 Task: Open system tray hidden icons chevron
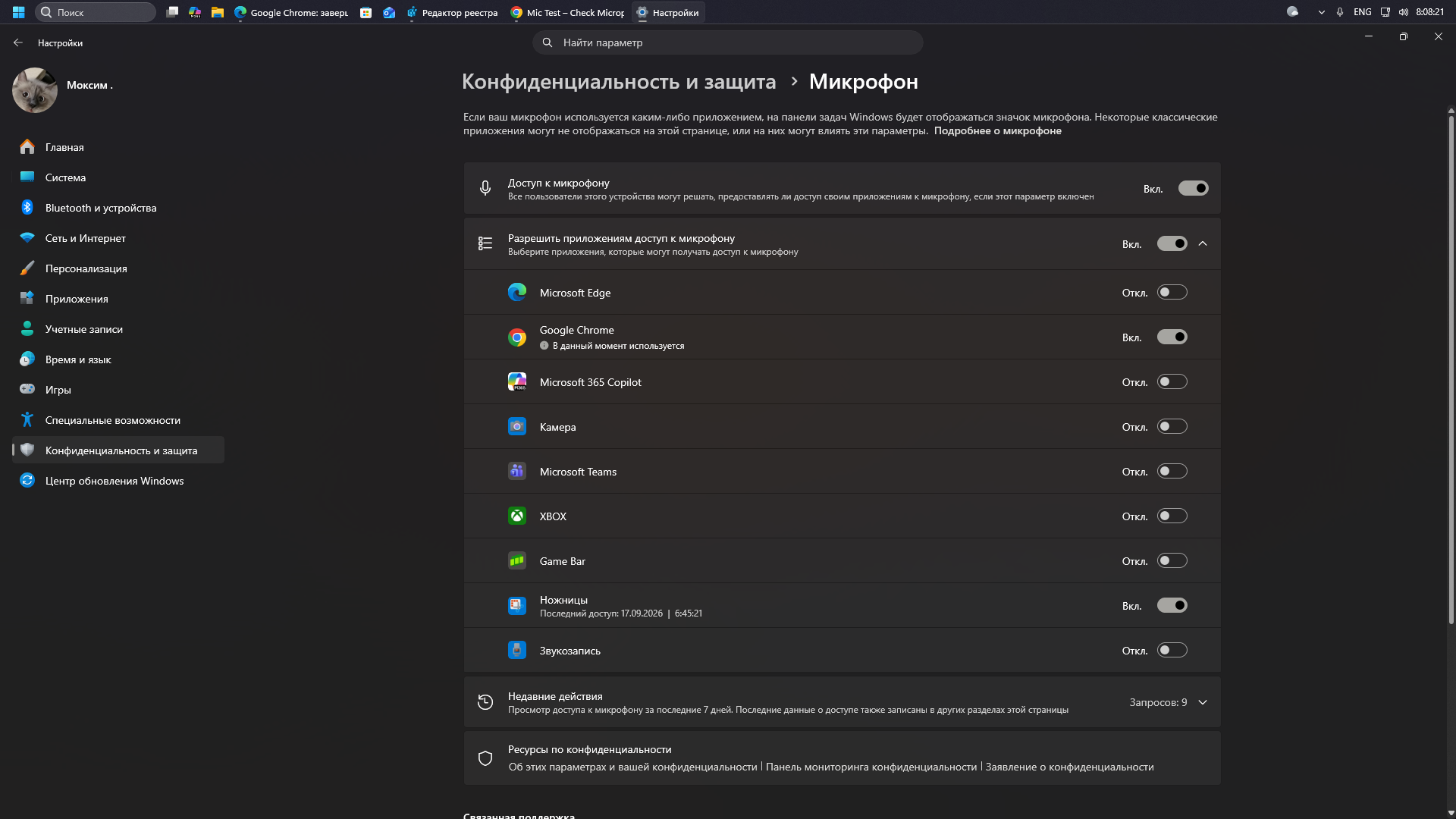click(1321, 12)
